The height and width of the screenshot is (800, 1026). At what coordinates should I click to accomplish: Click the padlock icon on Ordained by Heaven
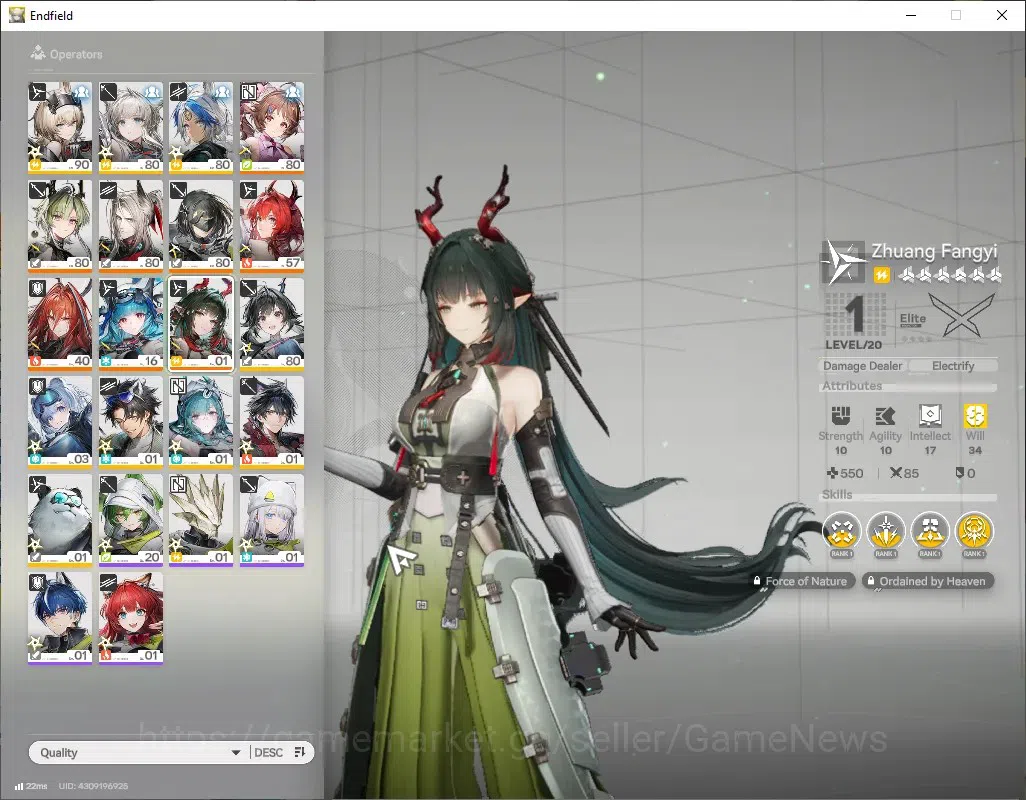[870, 581]
